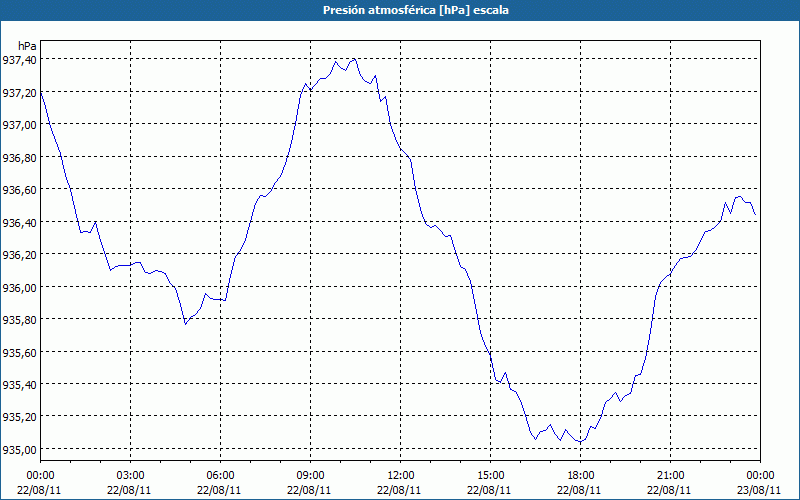The width and height of the screenshot is (800, 500).
Task: Click the hPa unit label
Action: pyautogui.click(x=27, y=46)
